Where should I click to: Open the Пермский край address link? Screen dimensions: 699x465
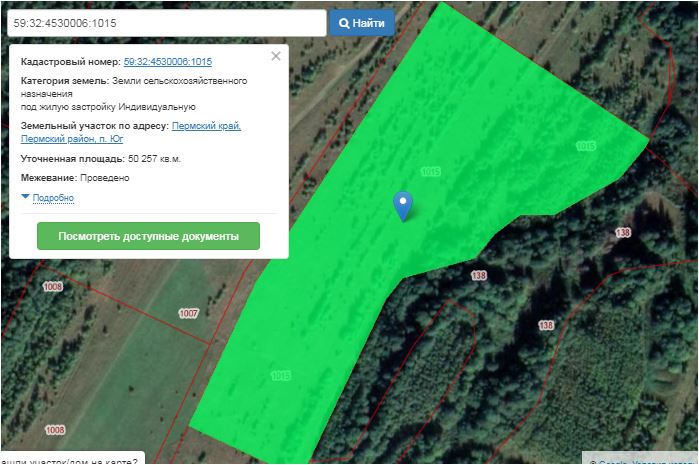[x=206, y=126]
